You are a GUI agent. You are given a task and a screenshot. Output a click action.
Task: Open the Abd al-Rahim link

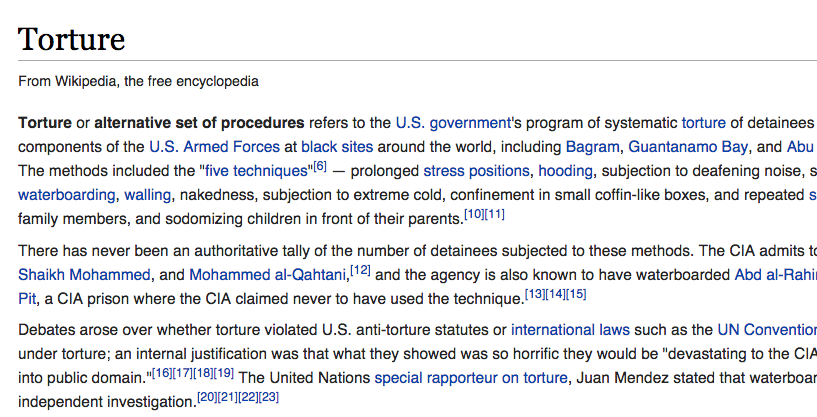775,275
